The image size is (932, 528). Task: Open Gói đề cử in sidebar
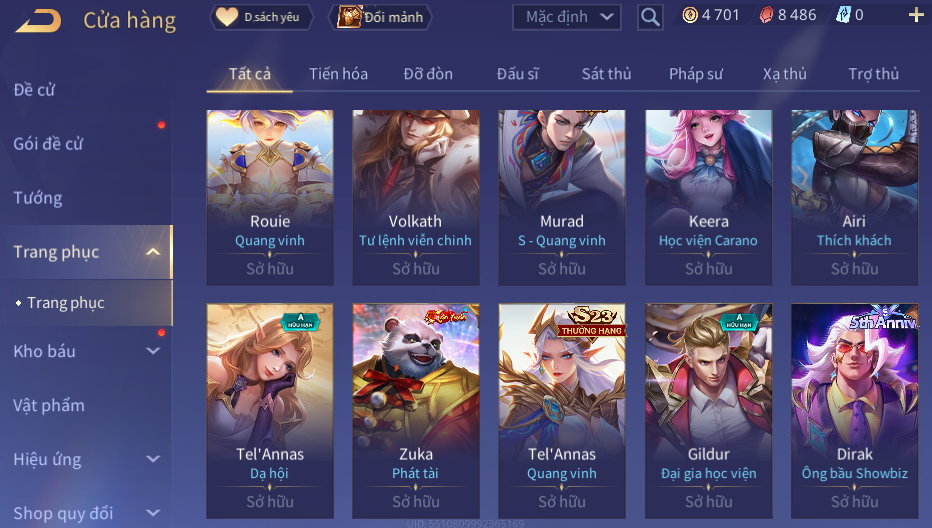coord(48,144)
